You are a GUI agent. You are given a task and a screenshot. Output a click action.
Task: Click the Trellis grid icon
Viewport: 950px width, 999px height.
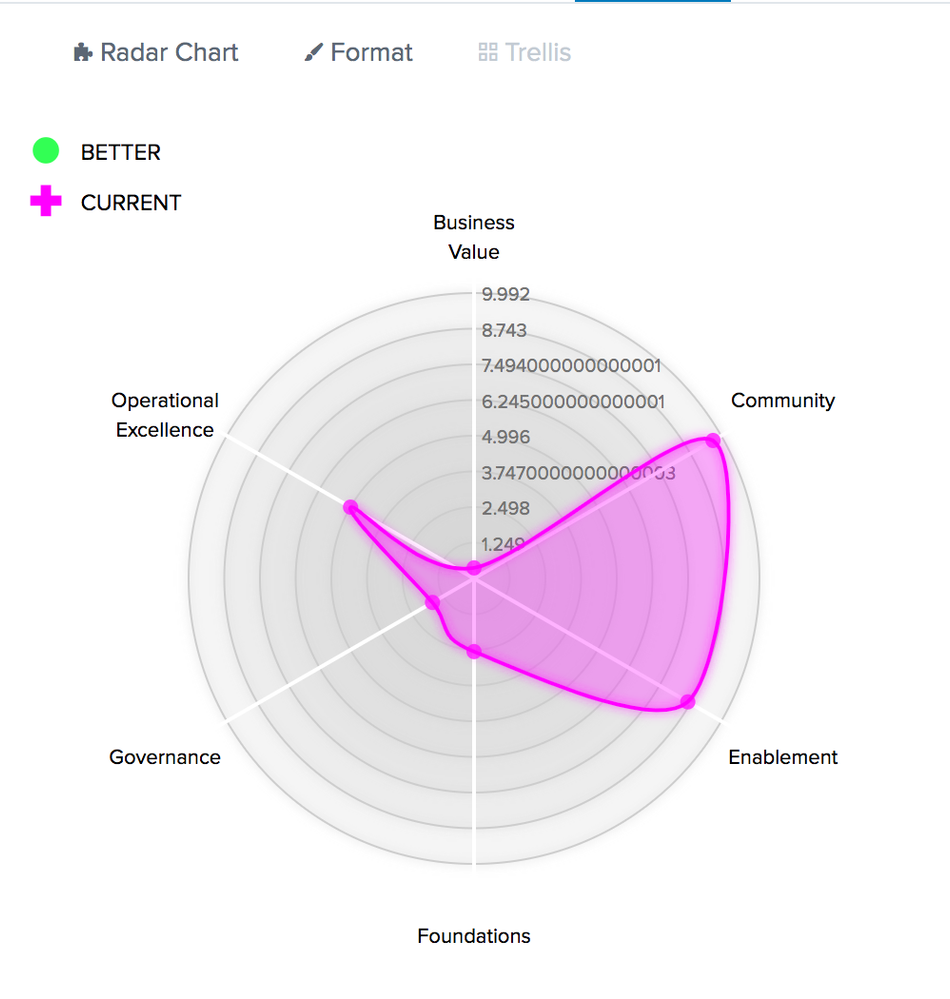[488, 53]
